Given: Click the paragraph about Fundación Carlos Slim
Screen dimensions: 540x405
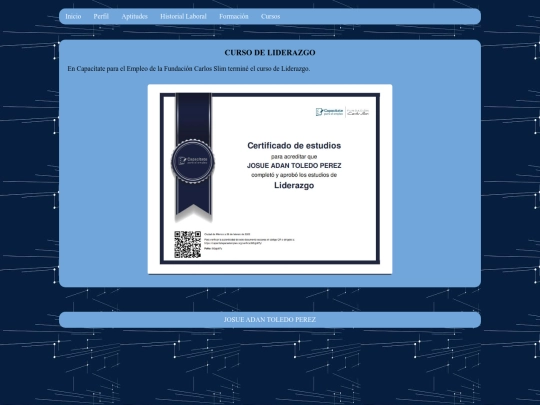Looking at the screenshot, I should click(189, 69).
